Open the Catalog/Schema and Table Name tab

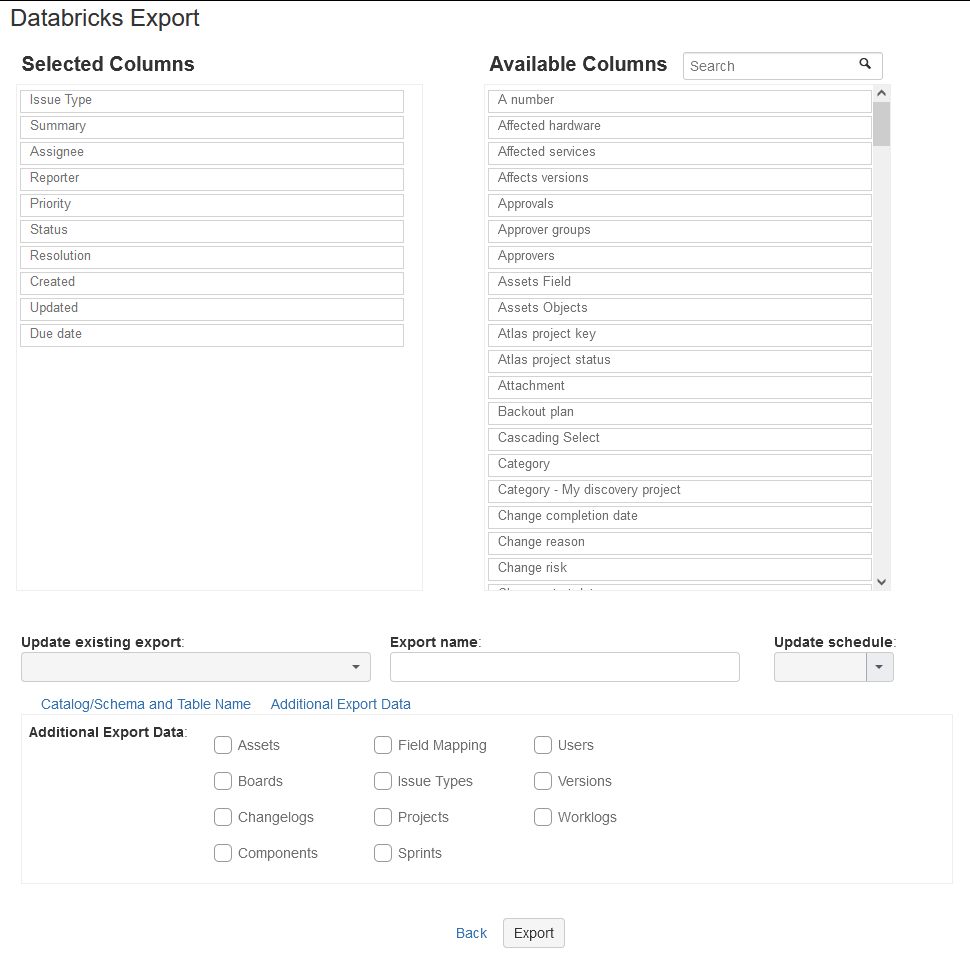point(146,704)
